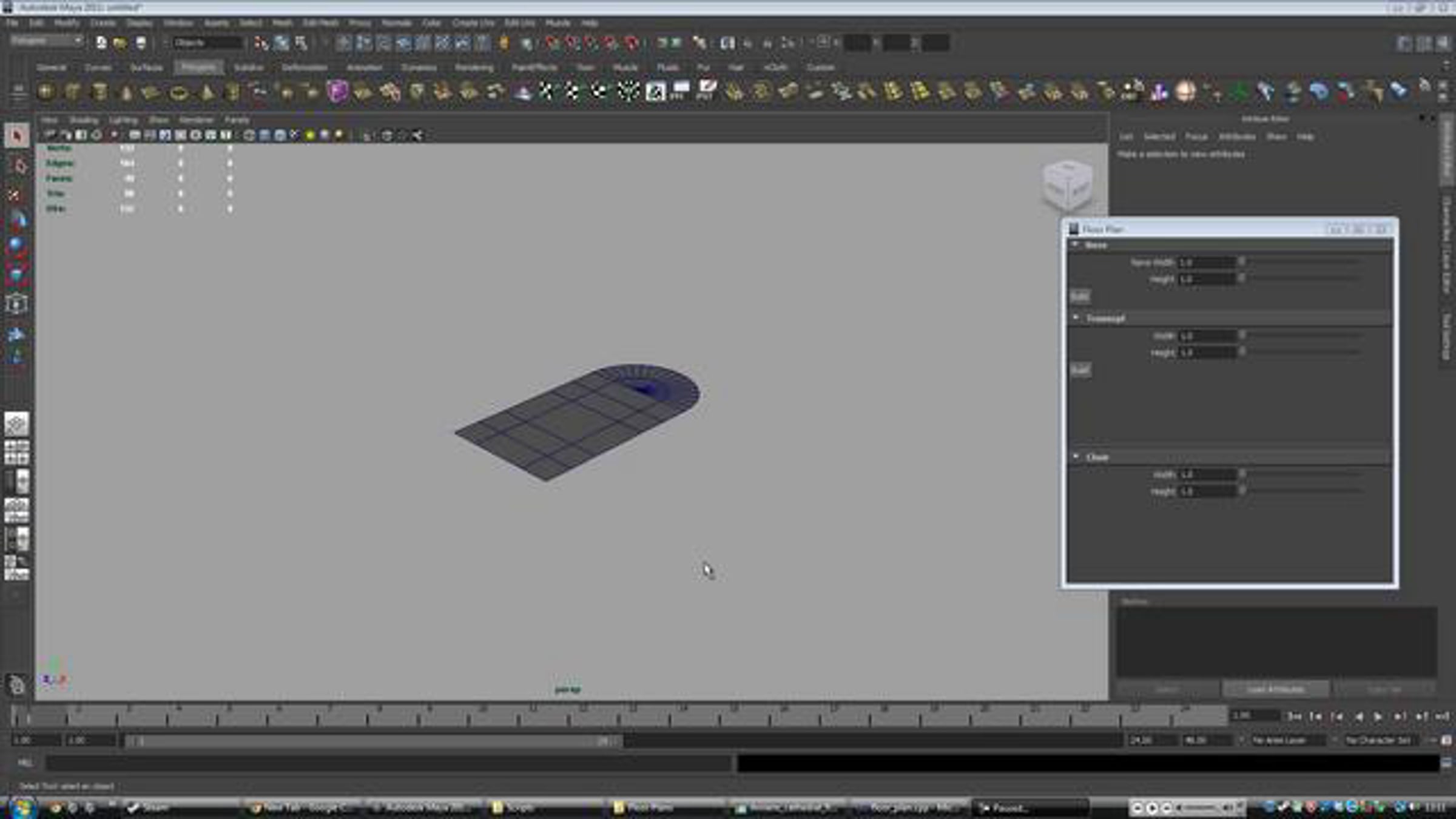
Task: Add a polygon cone from the shelf
Action: (x=126, y=92)
